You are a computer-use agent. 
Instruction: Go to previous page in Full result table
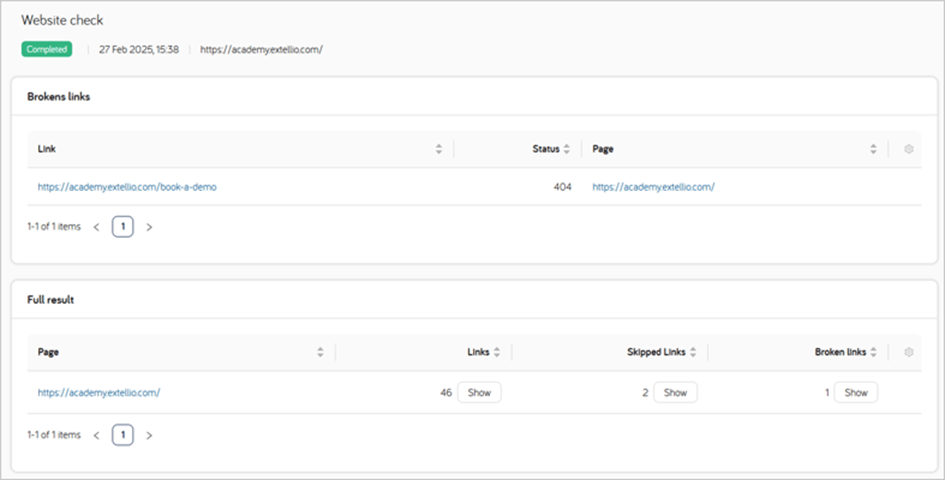[96, 435]
